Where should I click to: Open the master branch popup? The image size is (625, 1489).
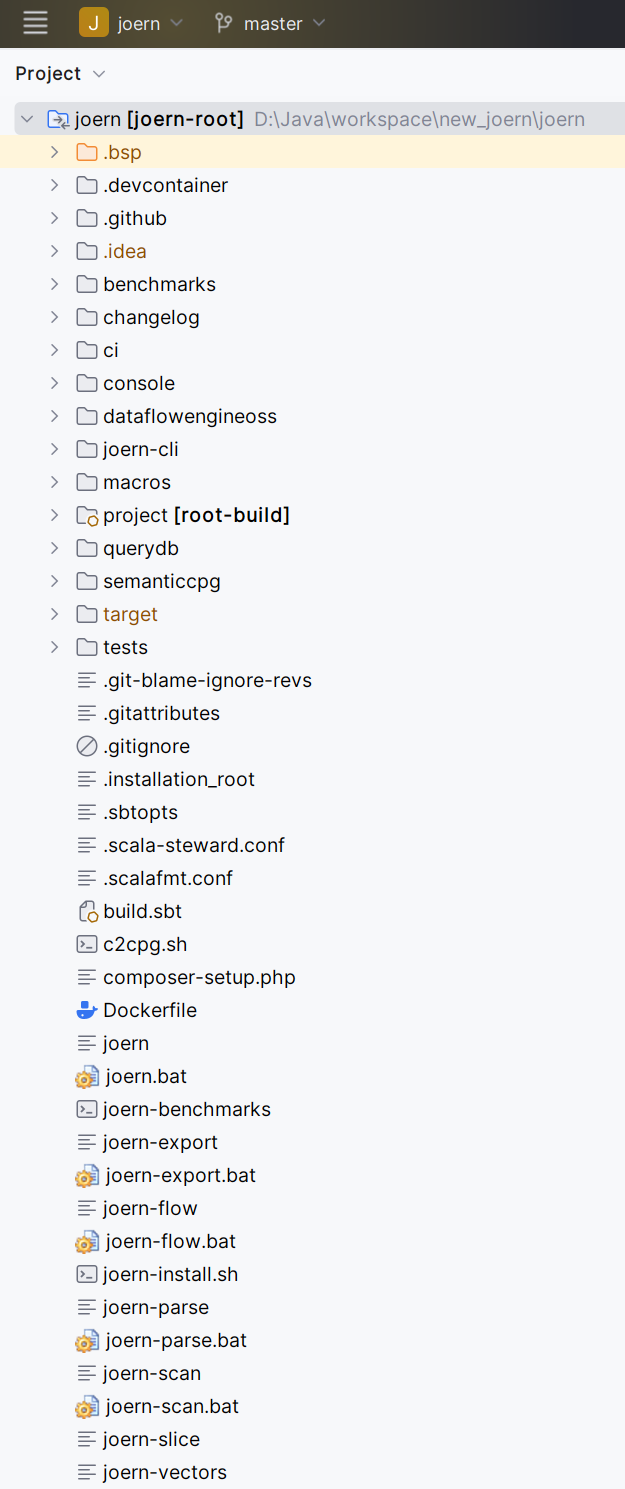[270, 23]
